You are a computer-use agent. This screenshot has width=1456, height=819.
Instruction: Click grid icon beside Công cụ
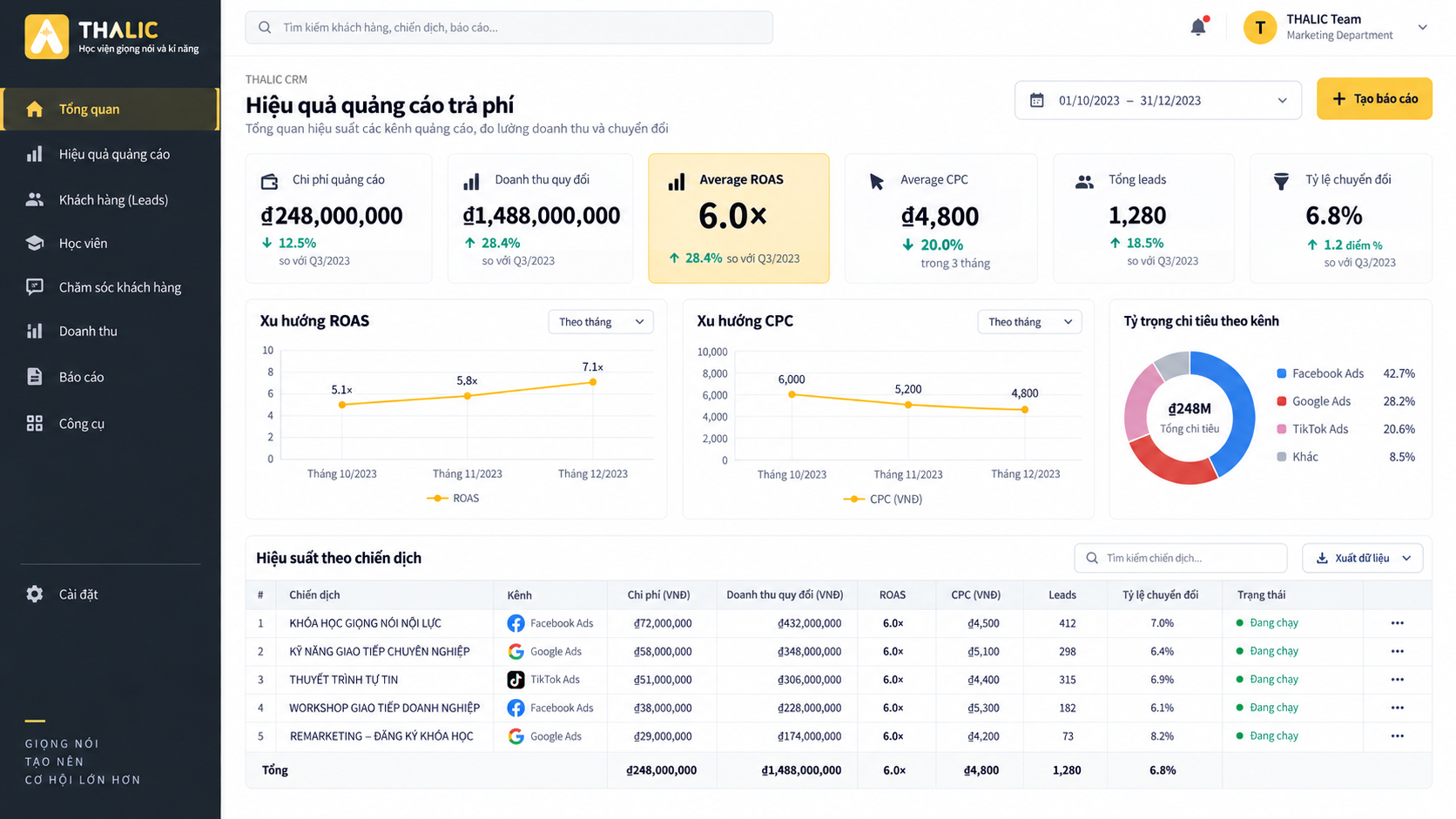tap(34, 423)
